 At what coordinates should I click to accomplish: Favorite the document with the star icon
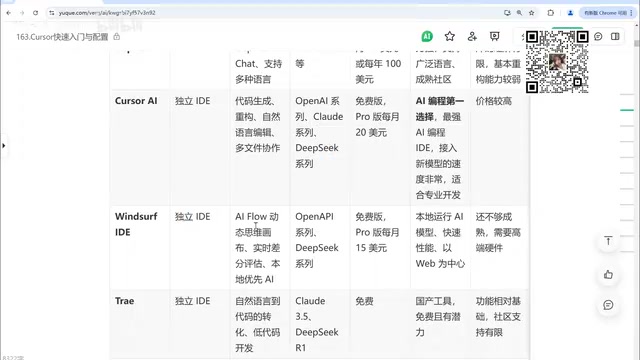pyautogui.click(x=450, y=36)
